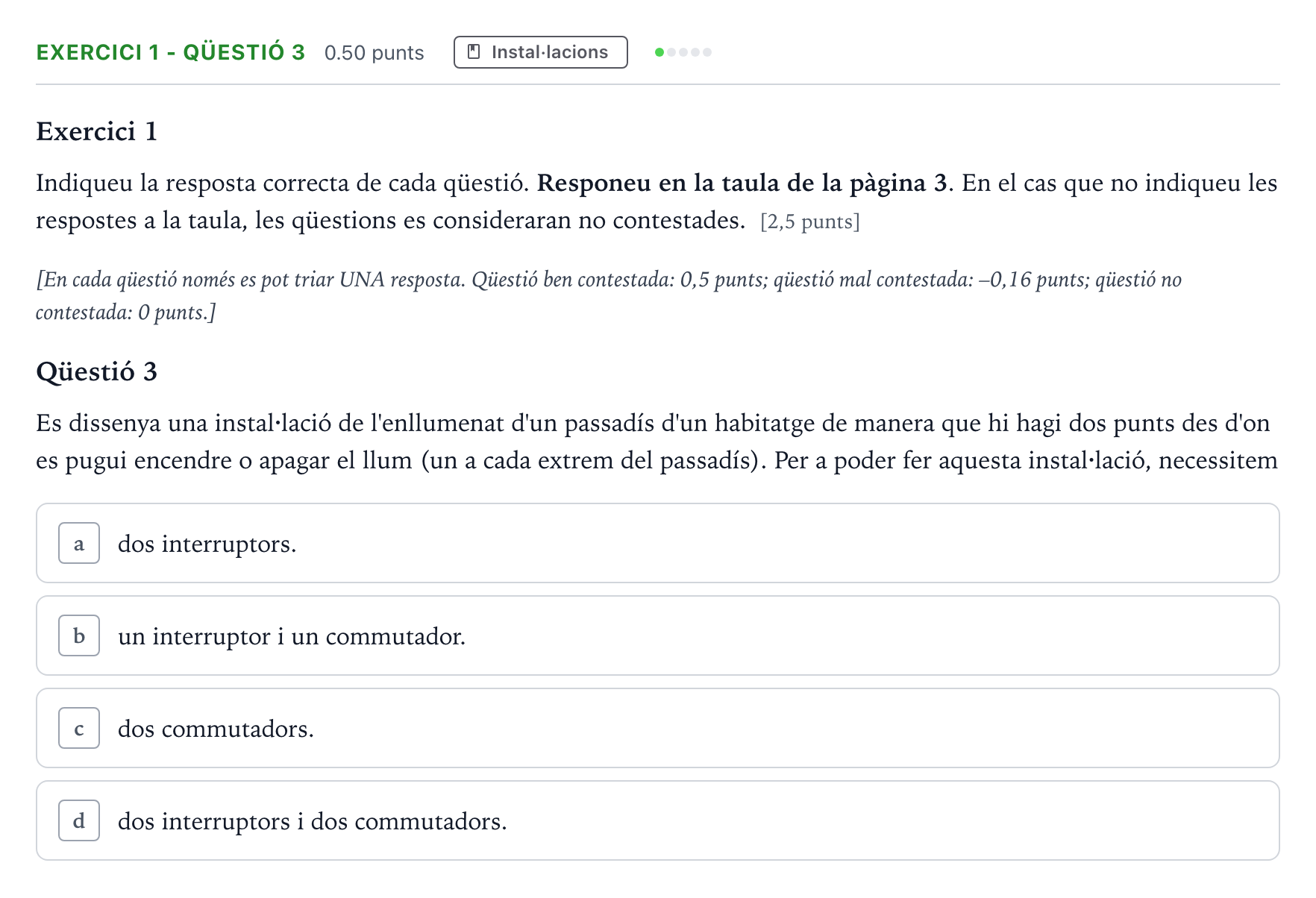Viewport: 1316px width, 898px height.
Task: Click the 'Qüestió 3' heading
Action: tap(97, 371)
